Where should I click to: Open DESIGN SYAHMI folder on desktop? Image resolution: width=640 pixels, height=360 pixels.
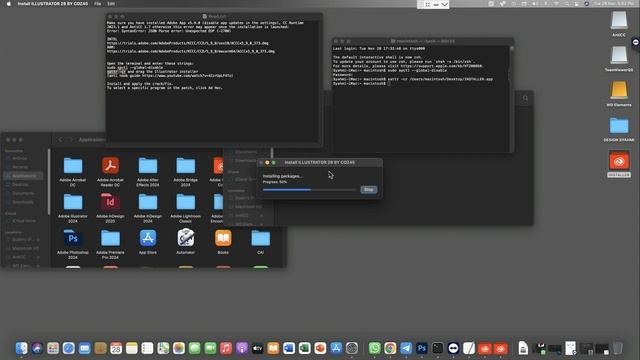point(619,129)
